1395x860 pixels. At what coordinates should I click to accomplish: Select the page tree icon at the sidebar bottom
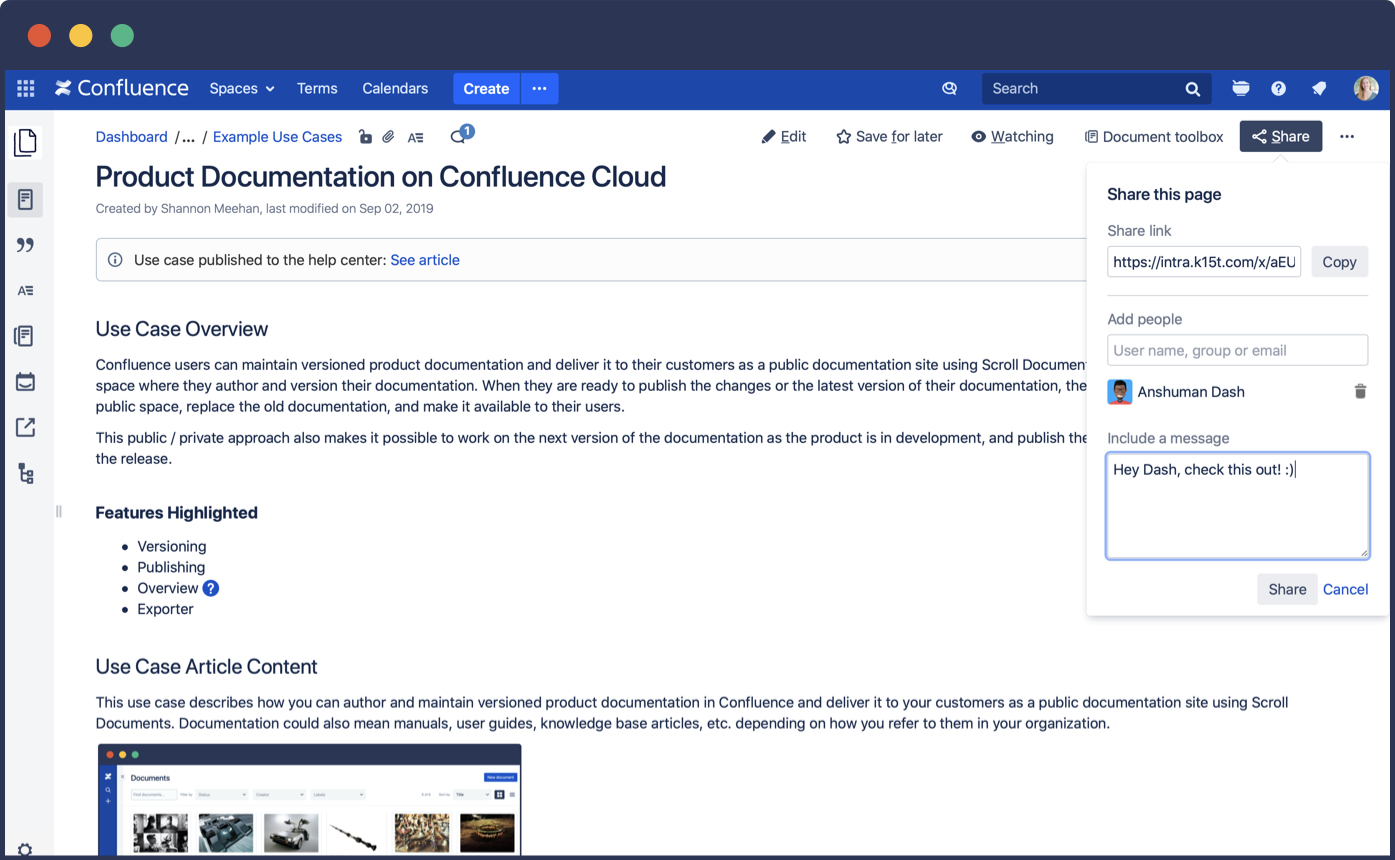click(x=25, y=473)
